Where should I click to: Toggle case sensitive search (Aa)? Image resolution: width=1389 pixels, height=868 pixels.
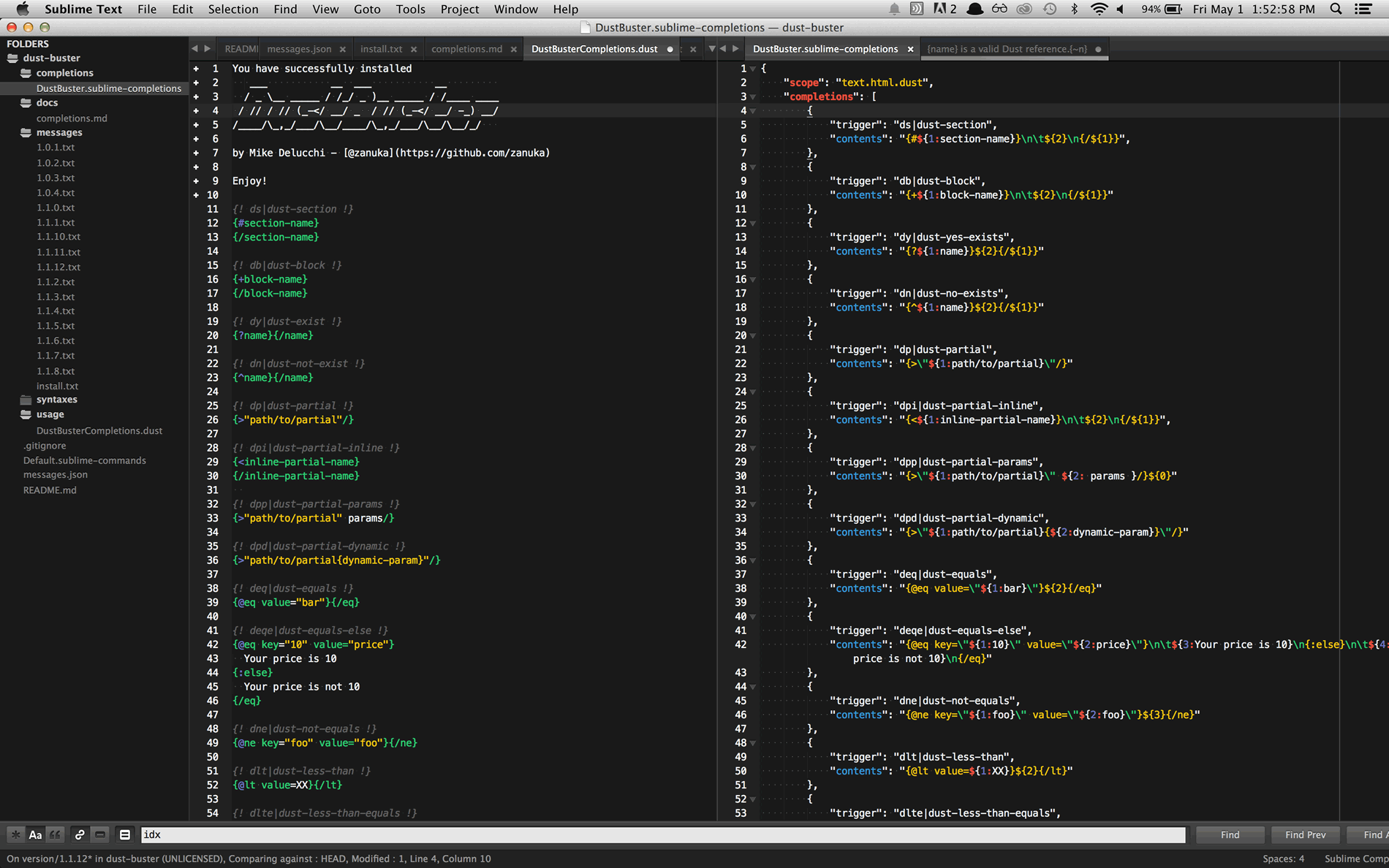(35, 834)
